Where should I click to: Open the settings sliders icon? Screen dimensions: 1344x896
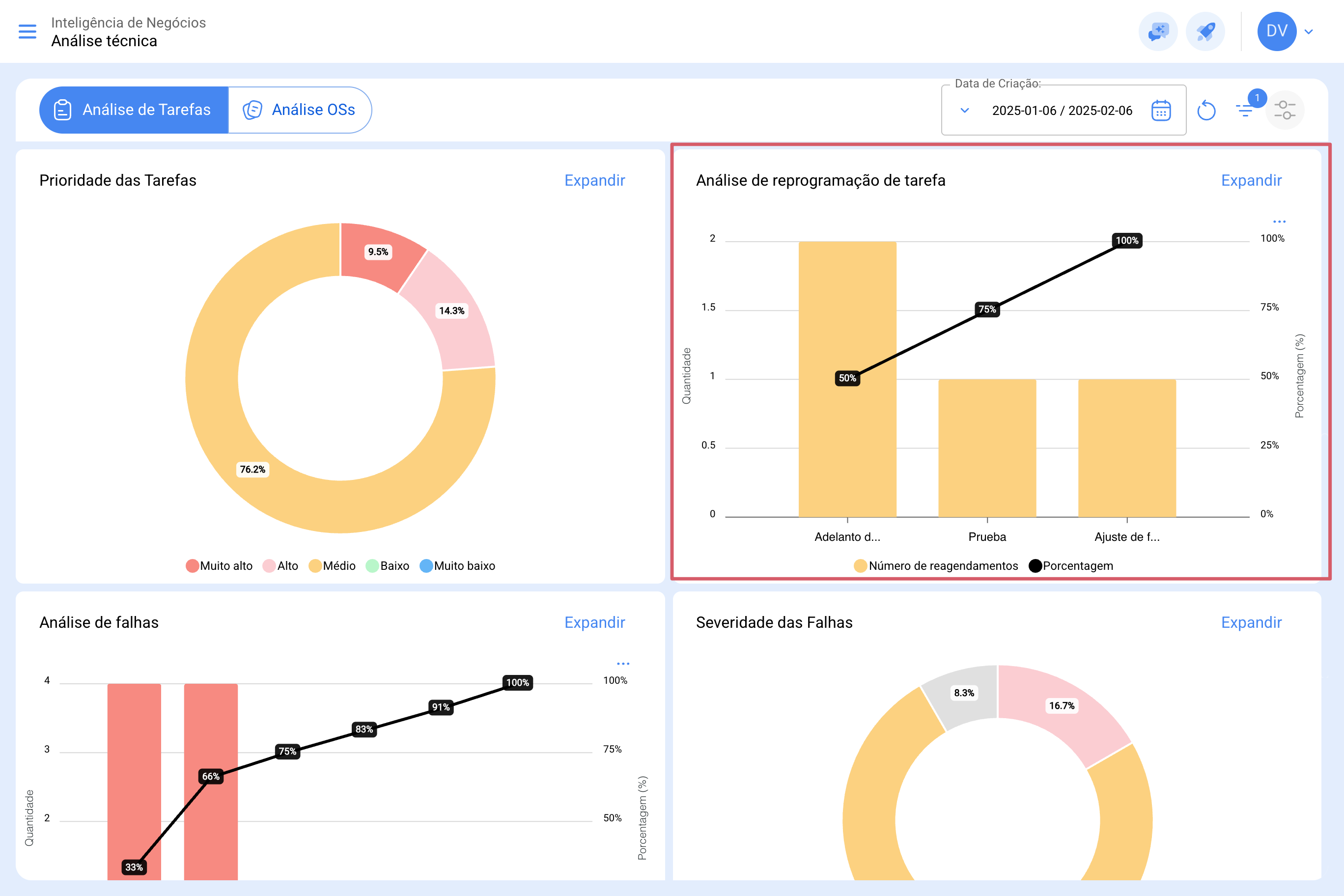click(x=1285, y=111)
